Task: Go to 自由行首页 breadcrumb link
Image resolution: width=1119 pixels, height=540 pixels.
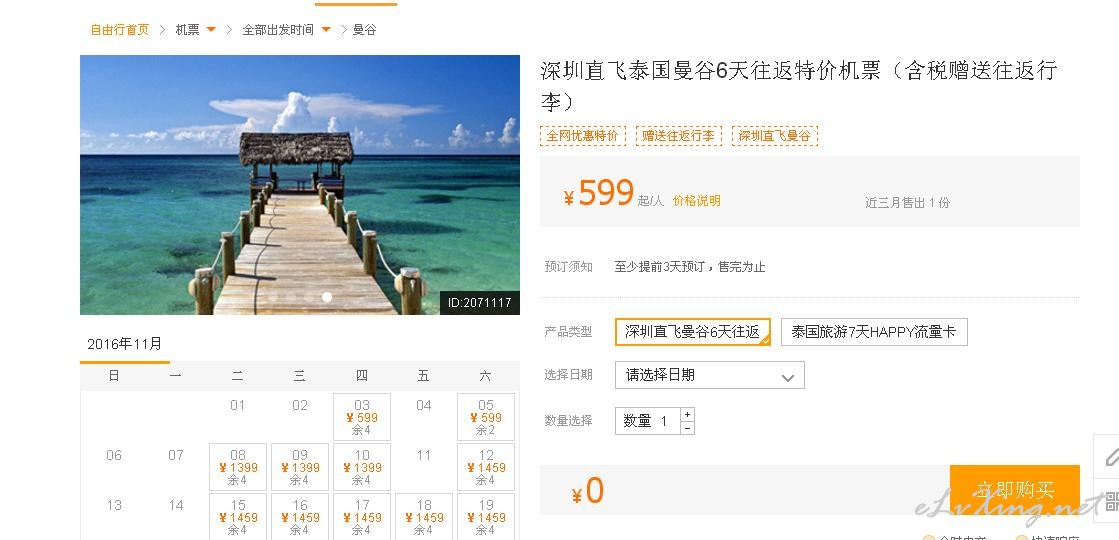Action: 120,30
